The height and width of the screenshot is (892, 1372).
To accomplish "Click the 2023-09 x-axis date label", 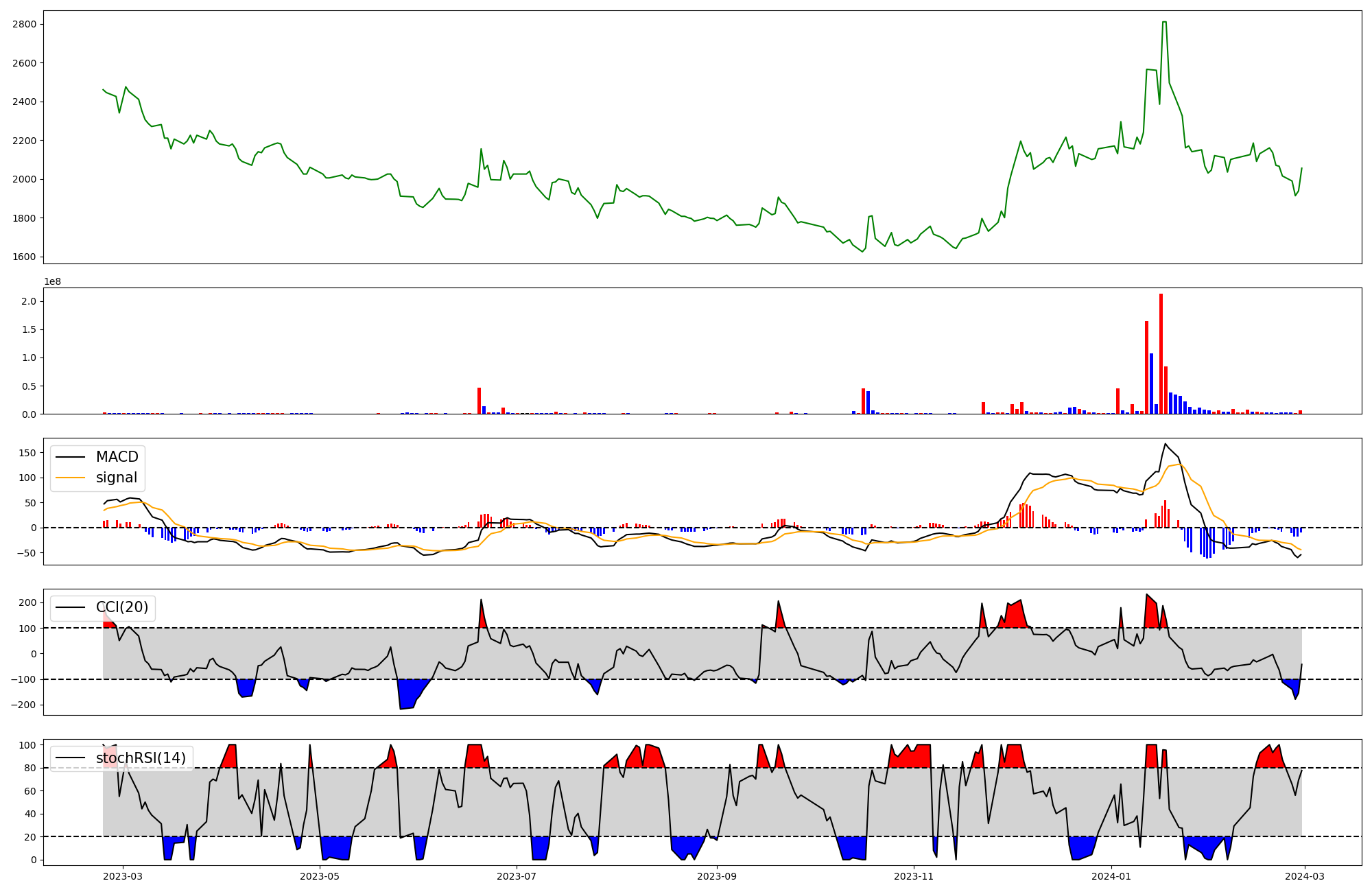I will [717, 876].
